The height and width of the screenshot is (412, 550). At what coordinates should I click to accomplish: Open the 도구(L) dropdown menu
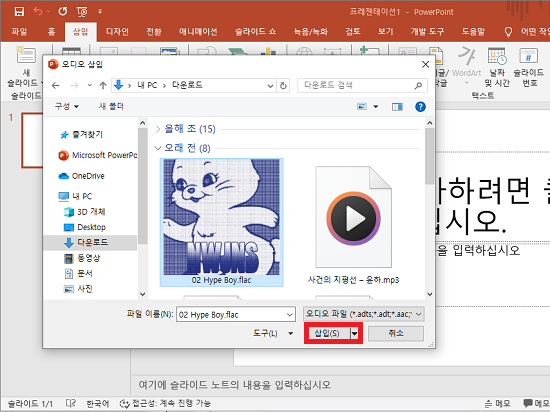click(x=273, y=333)
